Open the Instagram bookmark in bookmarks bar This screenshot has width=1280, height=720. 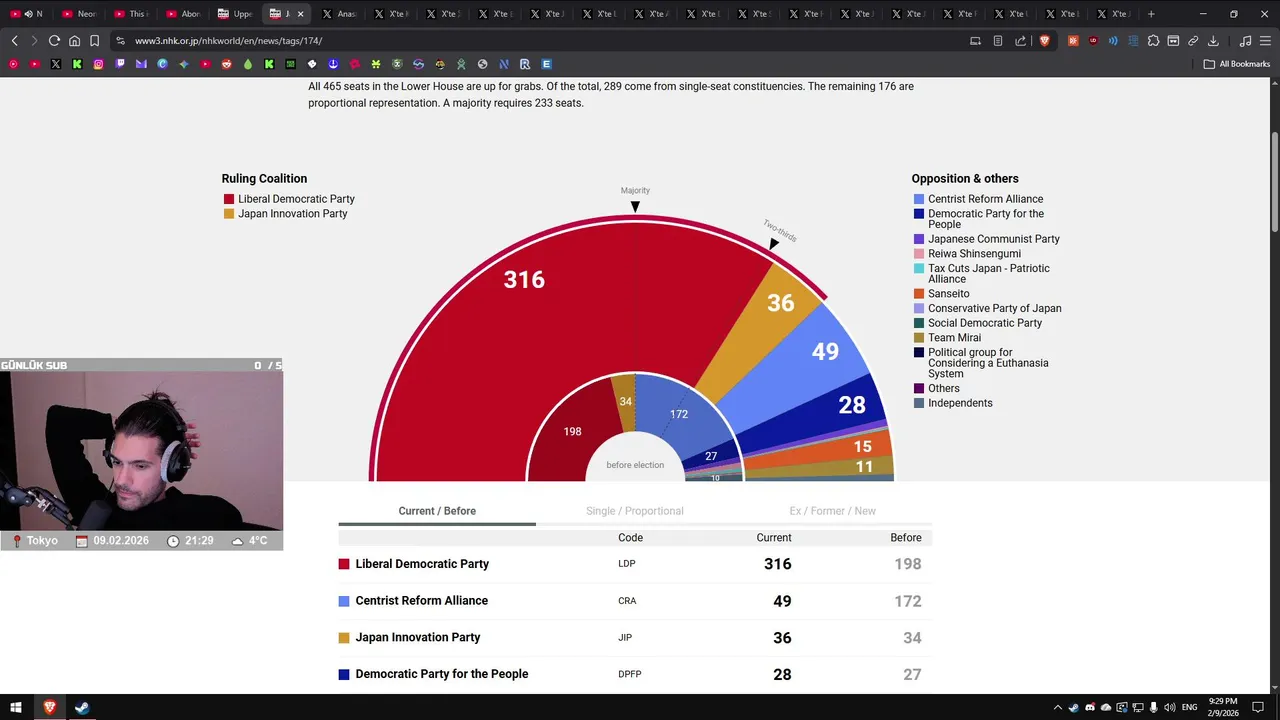click(x=99, y=64)
